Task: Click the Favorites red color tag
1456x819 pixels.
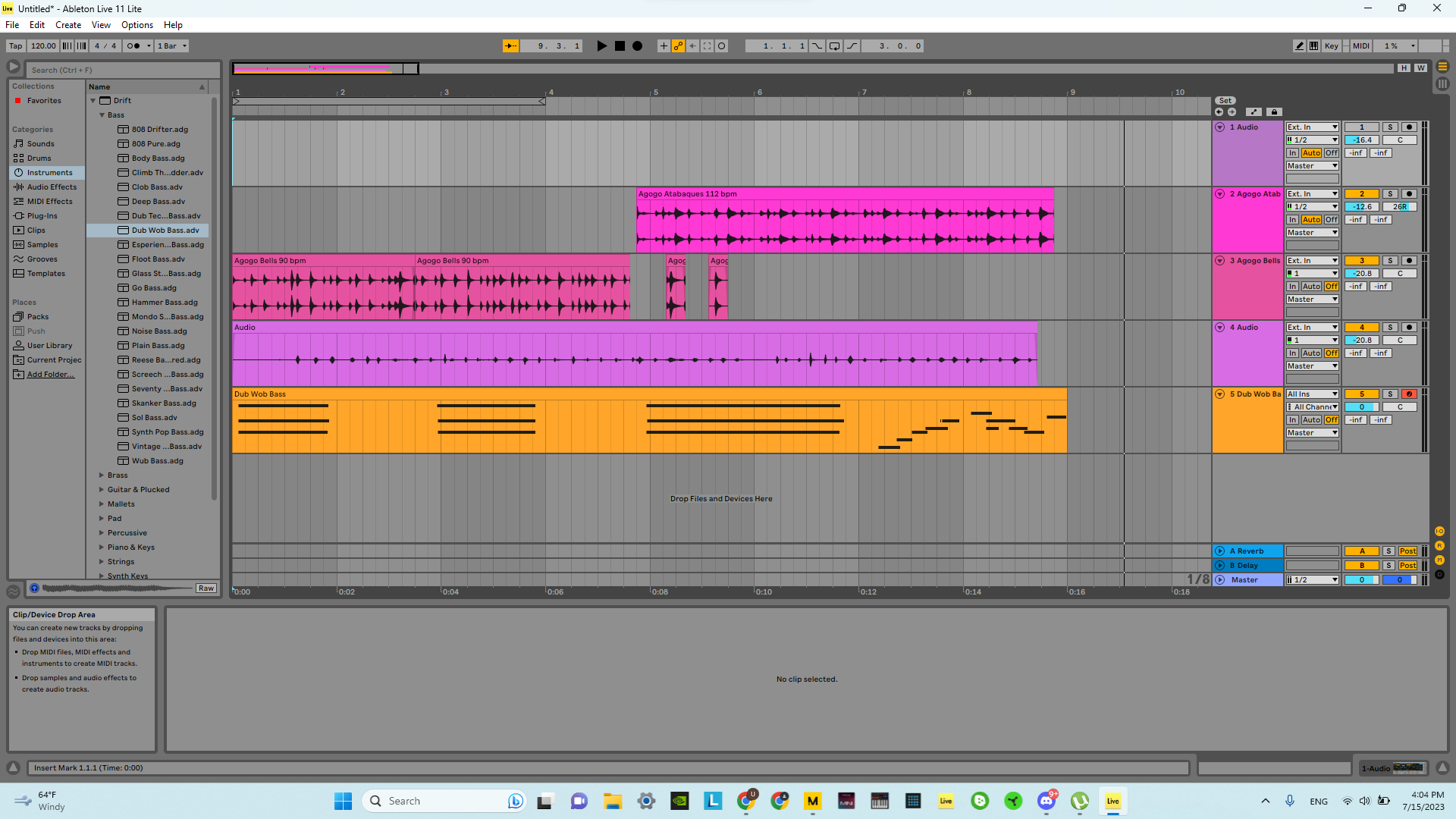Action: coord(17,101)
